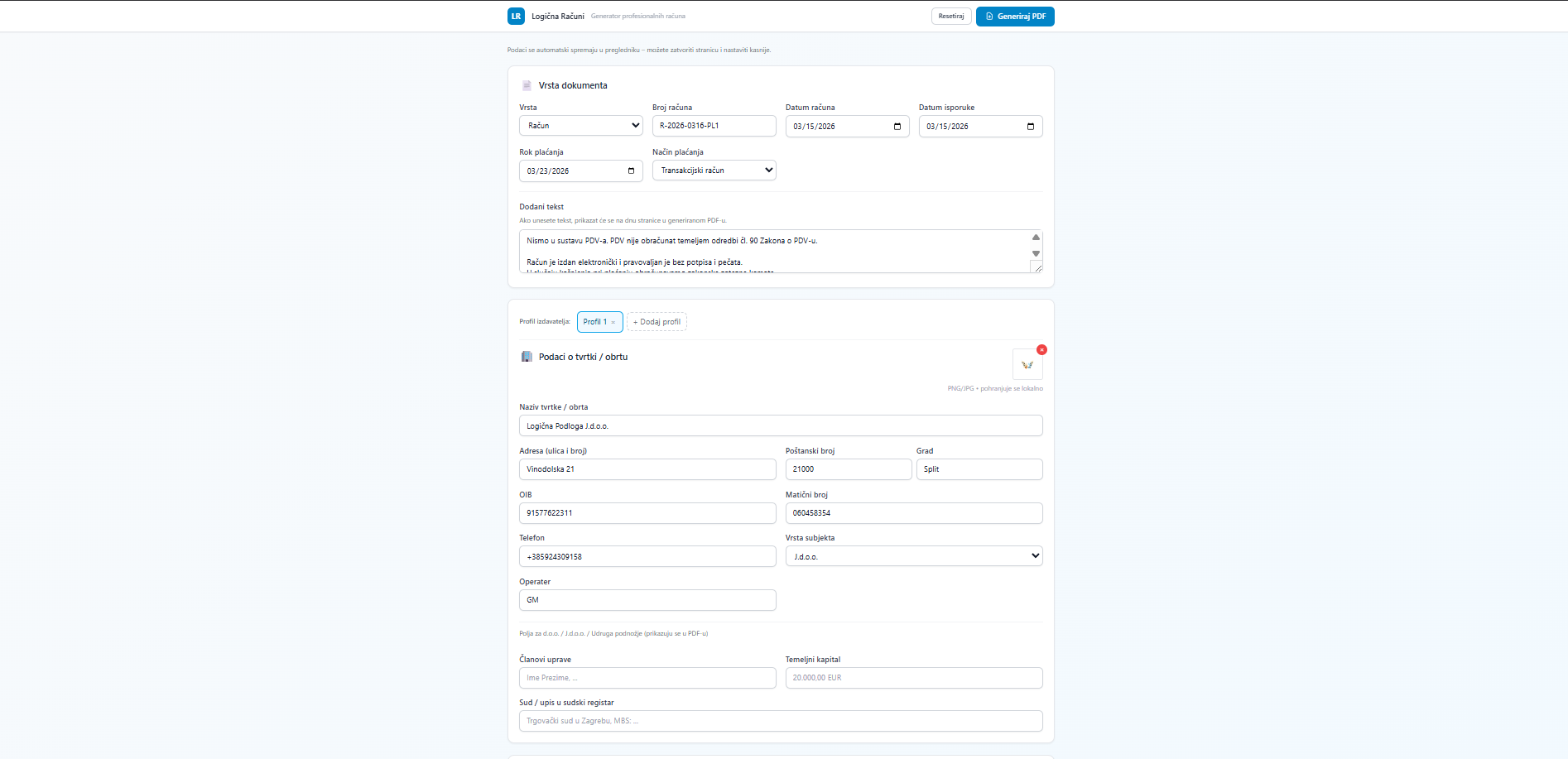Select the Profil 1 tab
The image size is (1568, 759).
[x=594, y=322]
